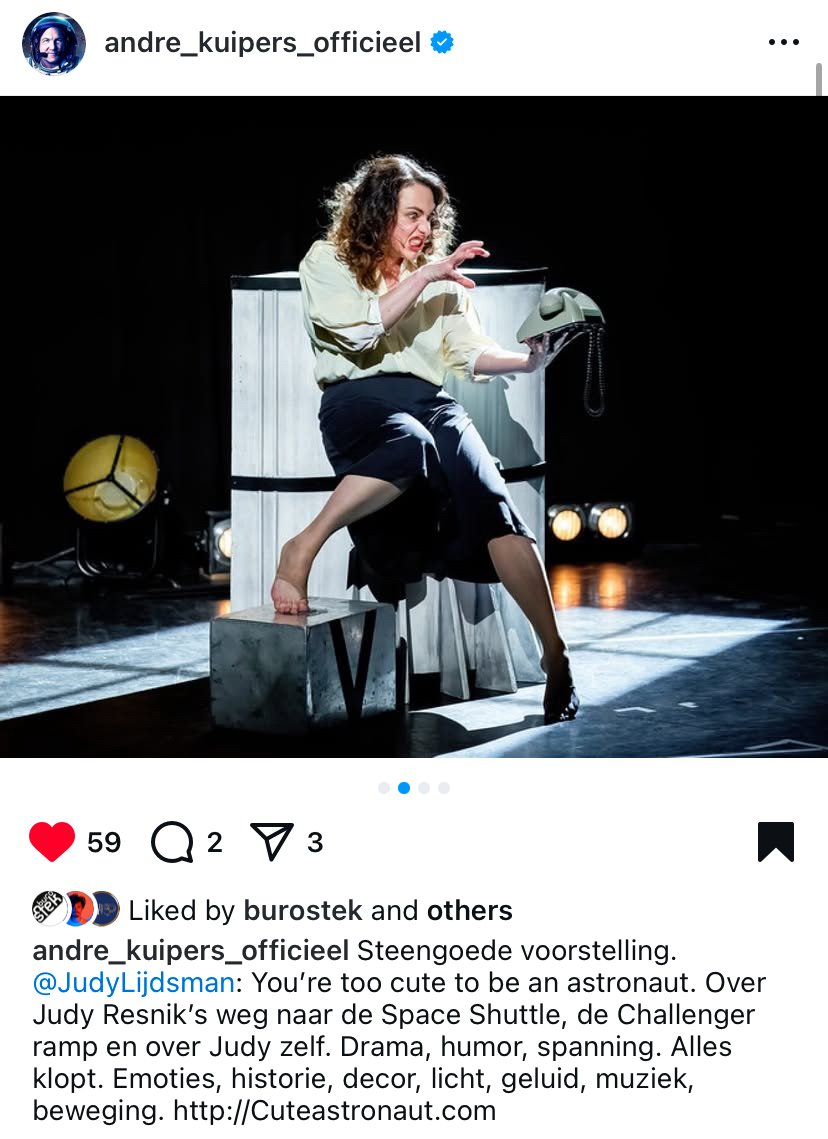
Task: Unlike the post via red heart
Action: pyautogui.click(x=52, y=841)
